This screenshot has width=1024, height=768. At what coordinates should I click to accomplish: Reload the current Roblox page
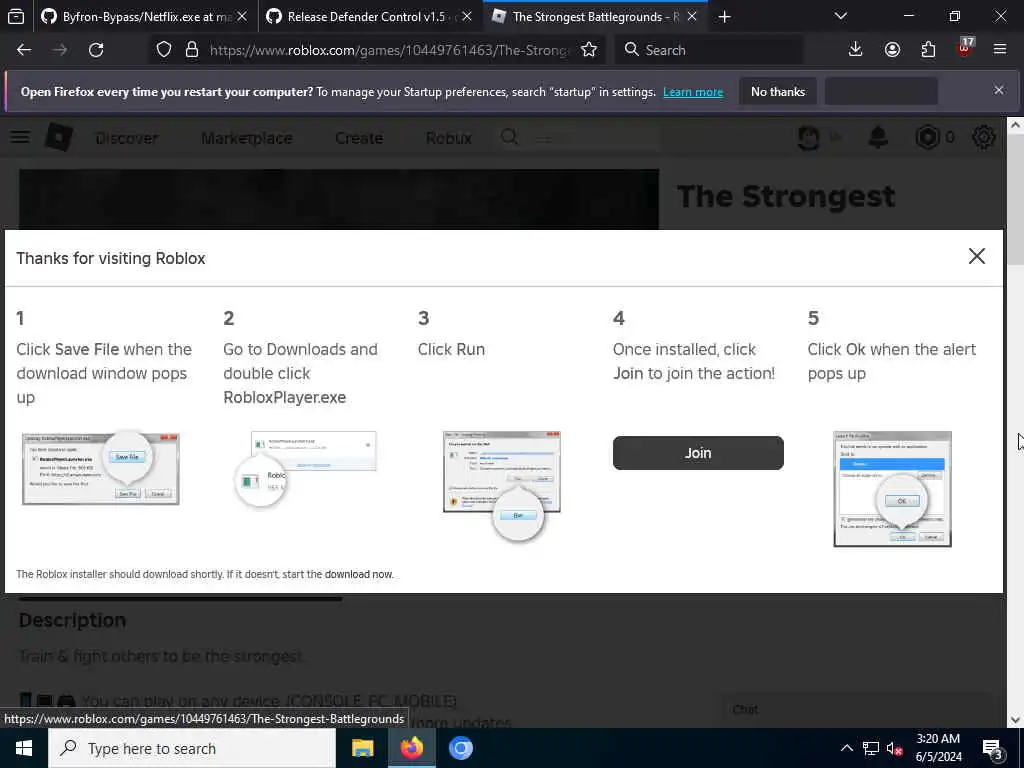pyautogui.click(x=96, y=50)
